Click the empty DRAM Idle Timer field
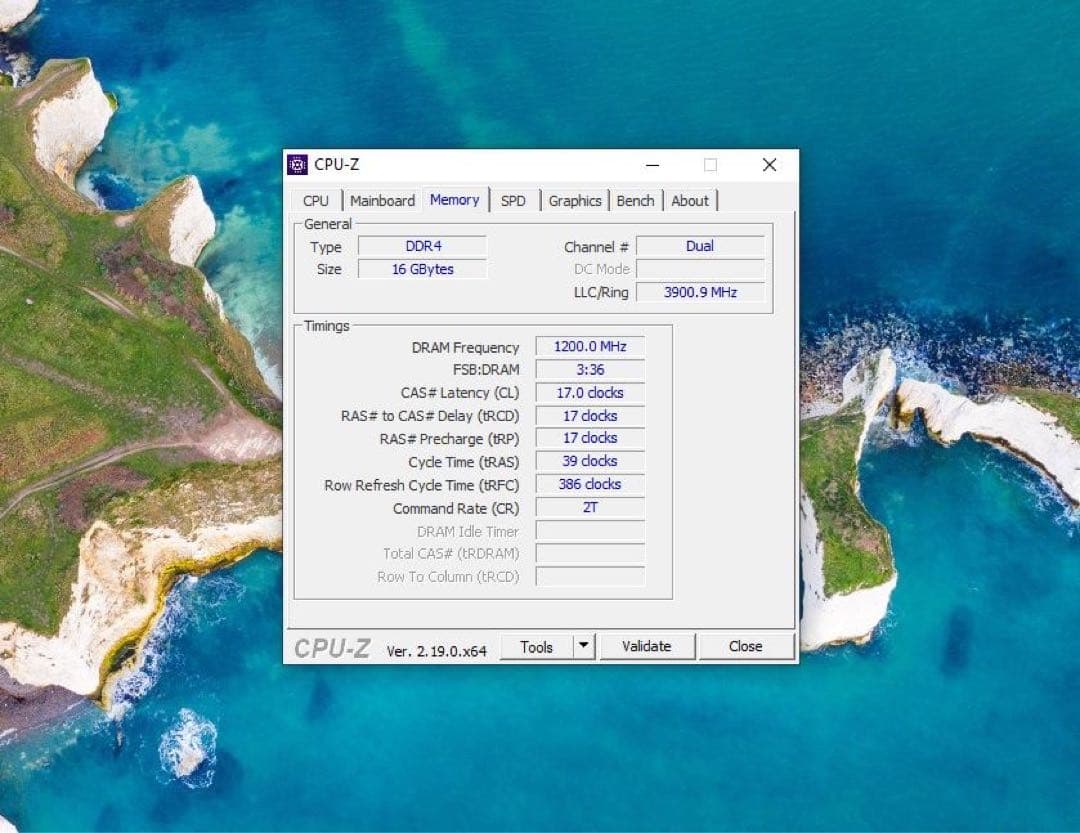 click(590, 531)
